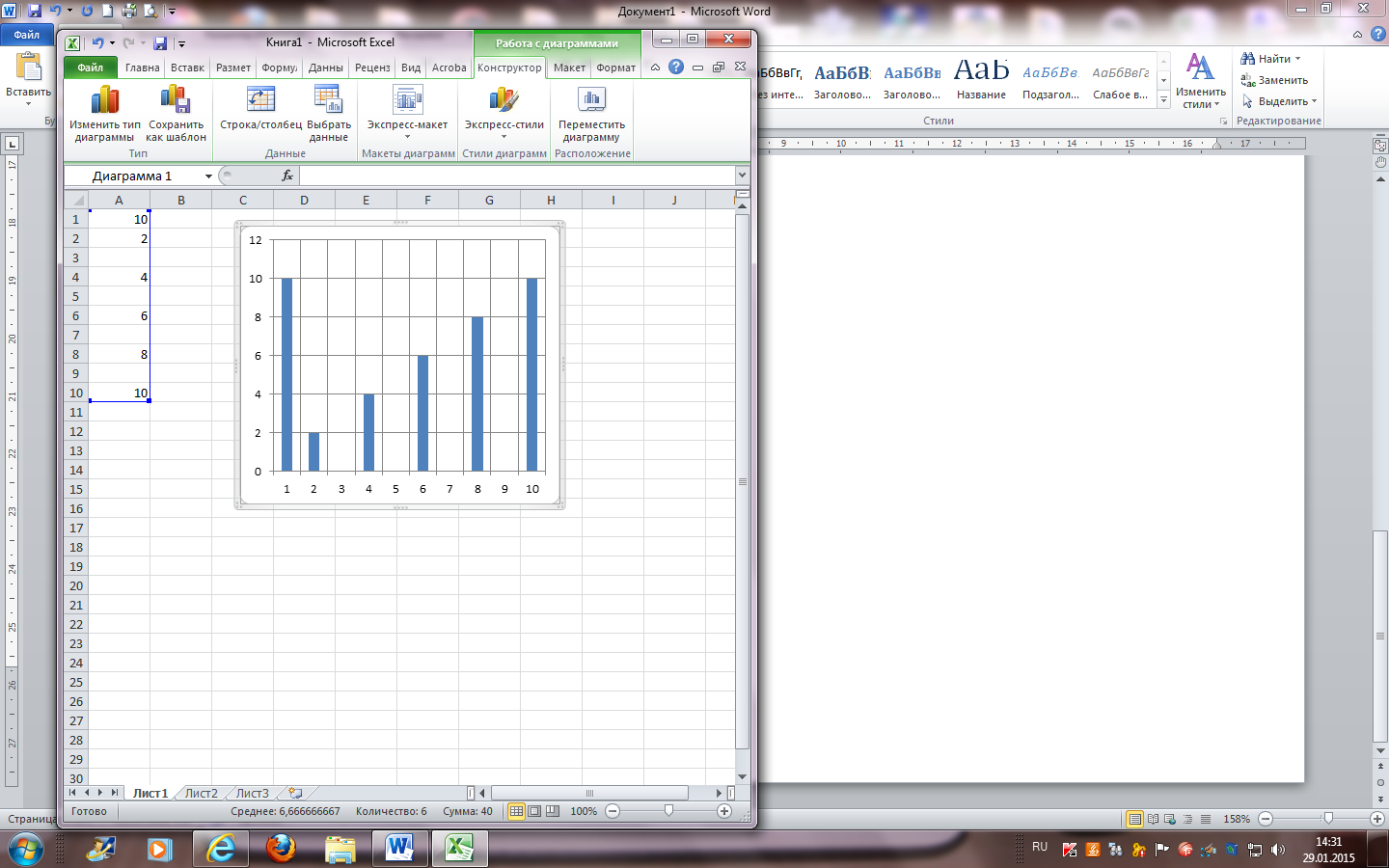The image size is (1389, 868).
Task: Open the Word Файл tab
Action: pyautogui.click(x=27, y=35)
